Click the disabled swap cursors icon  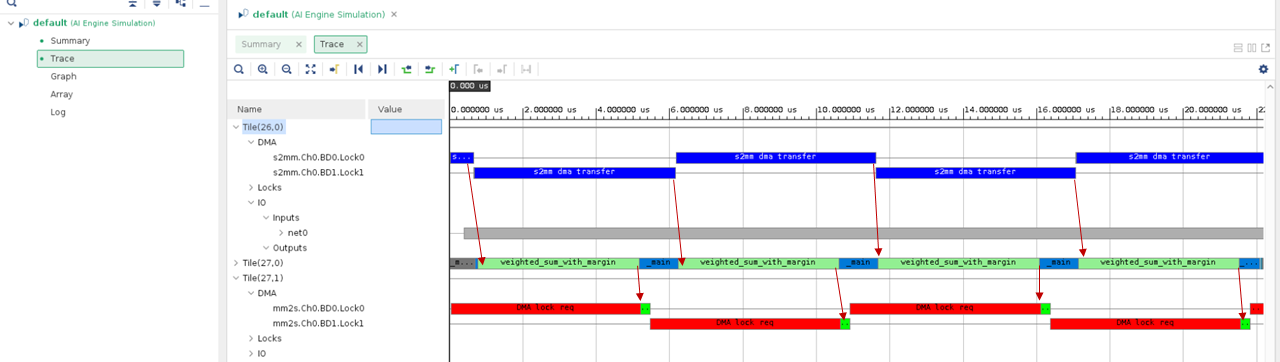tap(526, 69)
